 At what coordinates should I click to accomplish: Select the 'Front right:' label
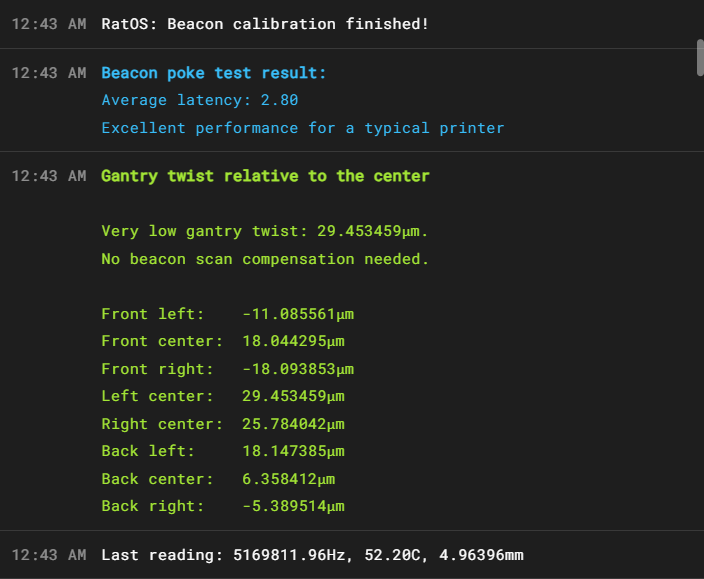(157, 369)
